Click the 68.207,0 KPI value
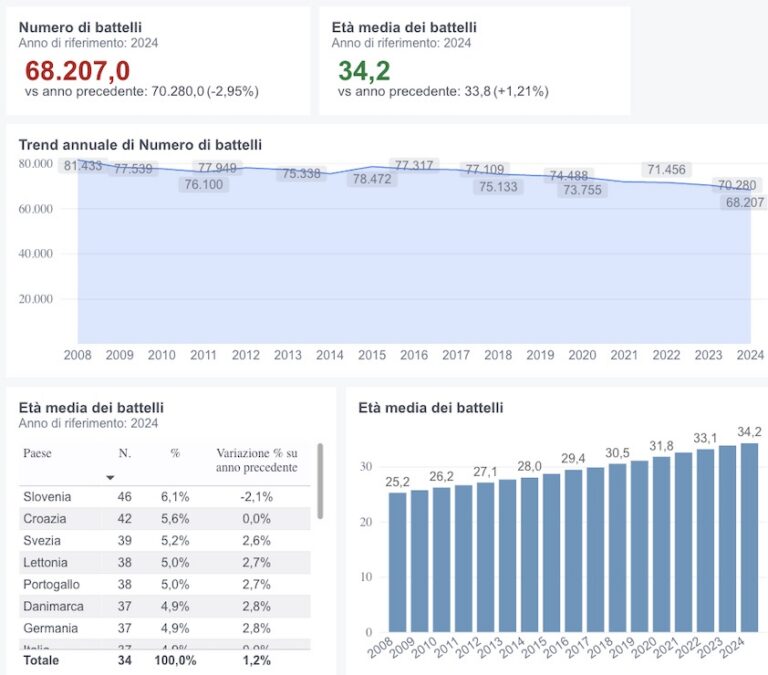Screen dimensions: 768x675 77,71
